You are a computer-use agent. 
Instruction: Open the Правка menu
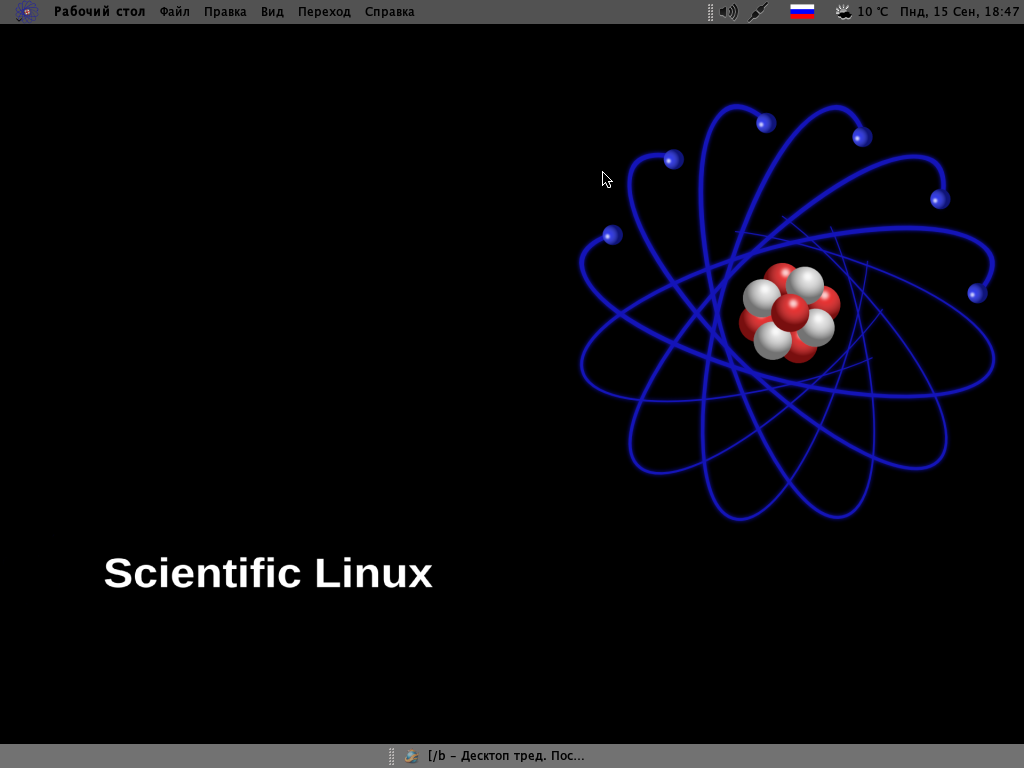click(x=225, y=12)
